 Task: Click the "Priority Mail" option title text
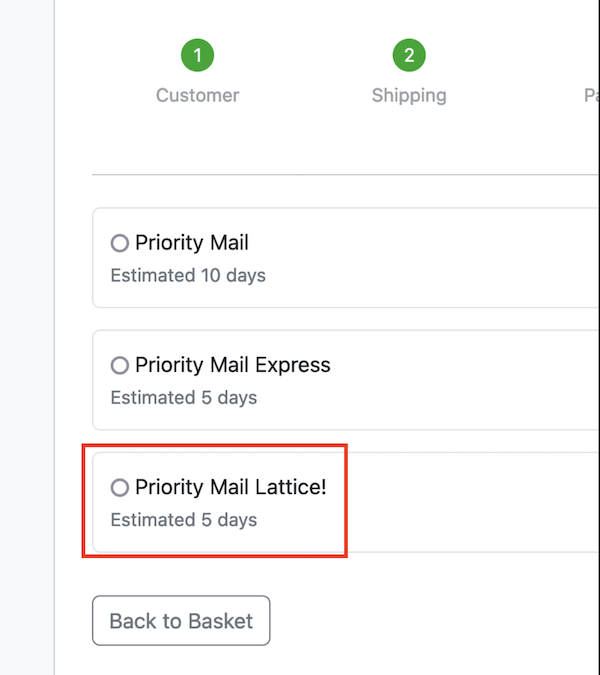click(192, 243)
